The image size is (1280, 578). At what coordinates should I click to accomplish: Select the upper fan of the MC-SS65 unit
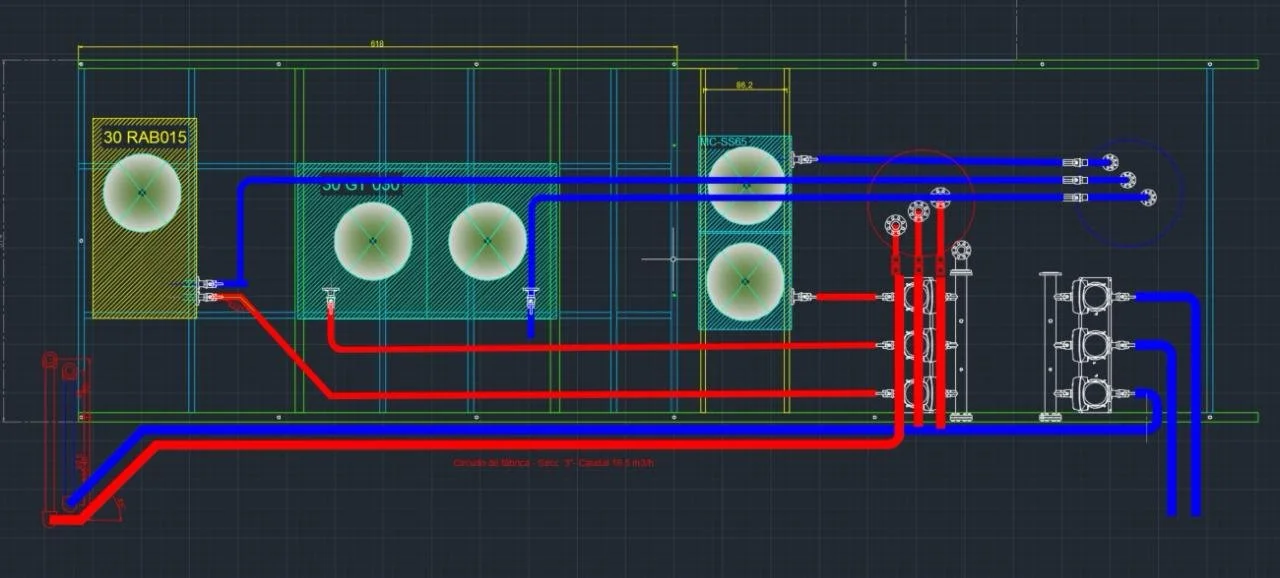pos(745,185)
